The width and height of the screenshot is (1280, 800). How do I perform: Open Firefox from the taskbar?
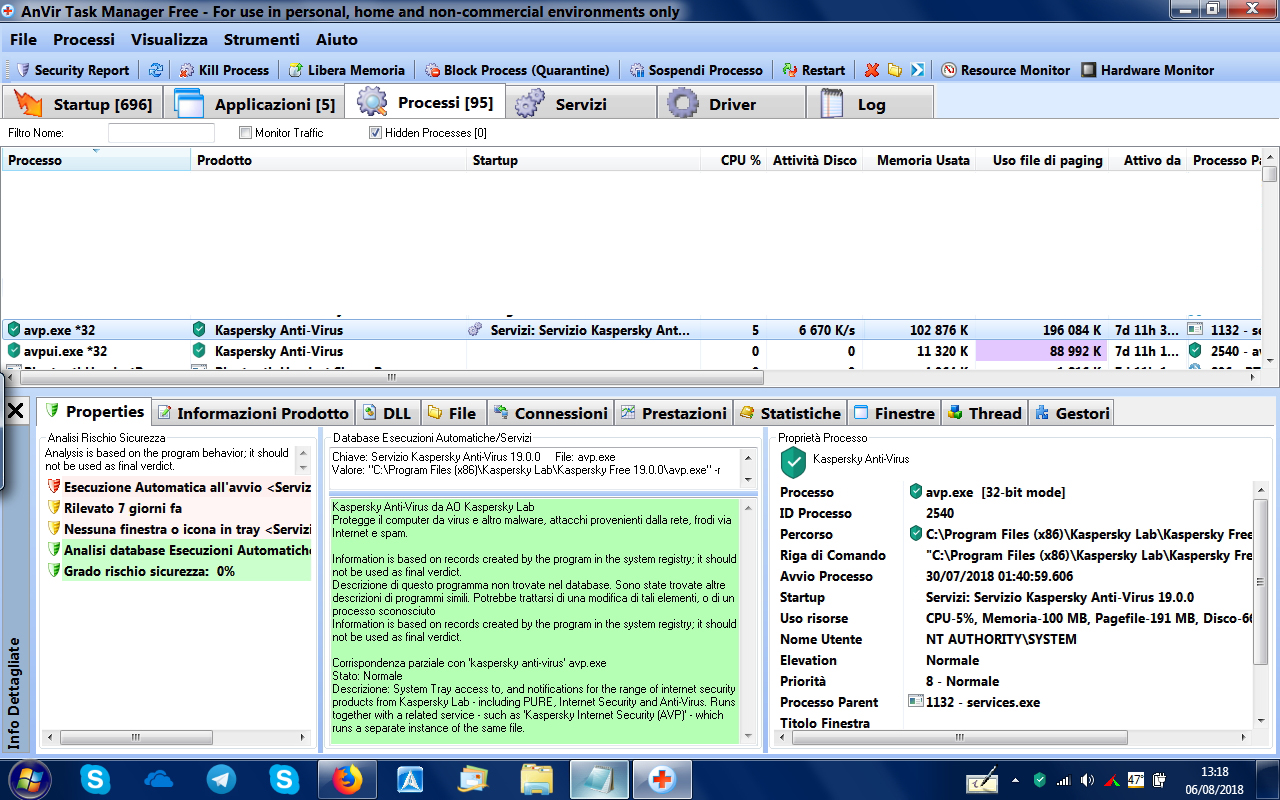347,779
